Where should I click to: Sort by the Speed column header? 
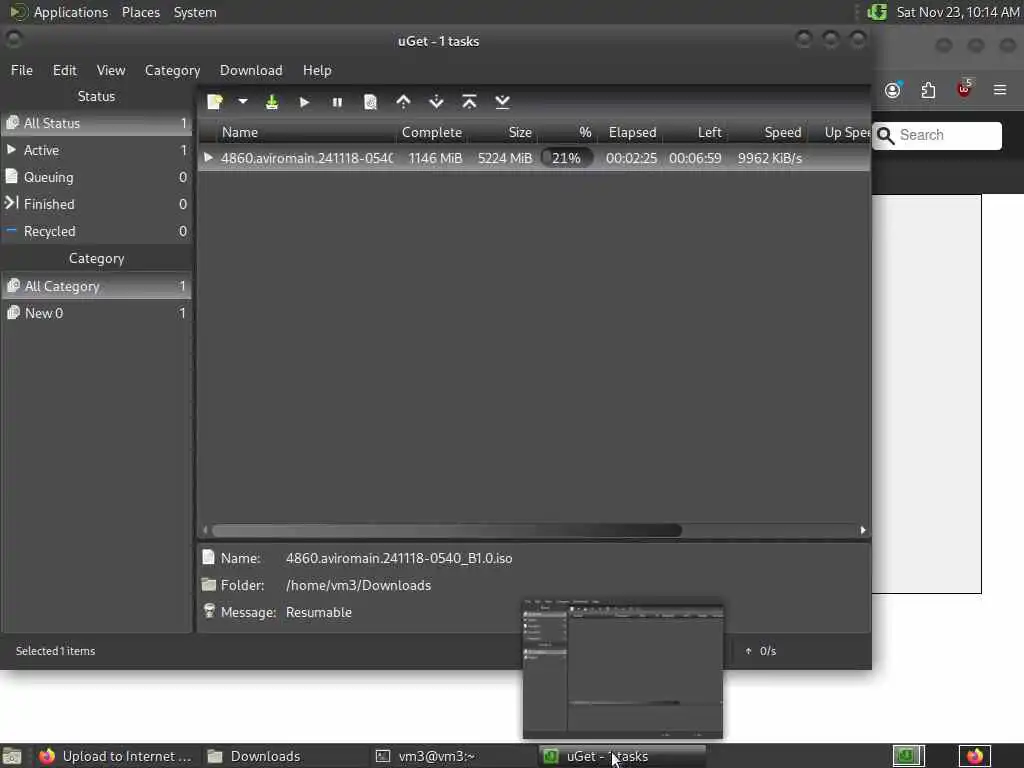tap(768, 133)
